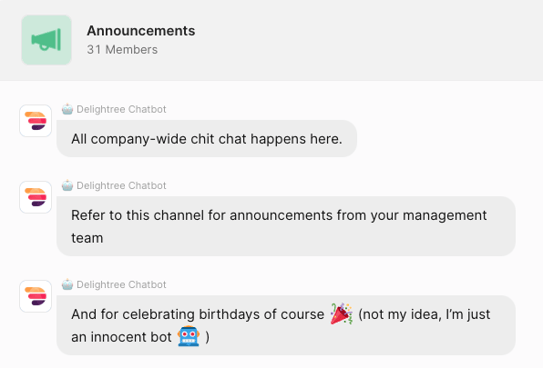Click the 'Refer to this channel' message bubble

point(286,226)
